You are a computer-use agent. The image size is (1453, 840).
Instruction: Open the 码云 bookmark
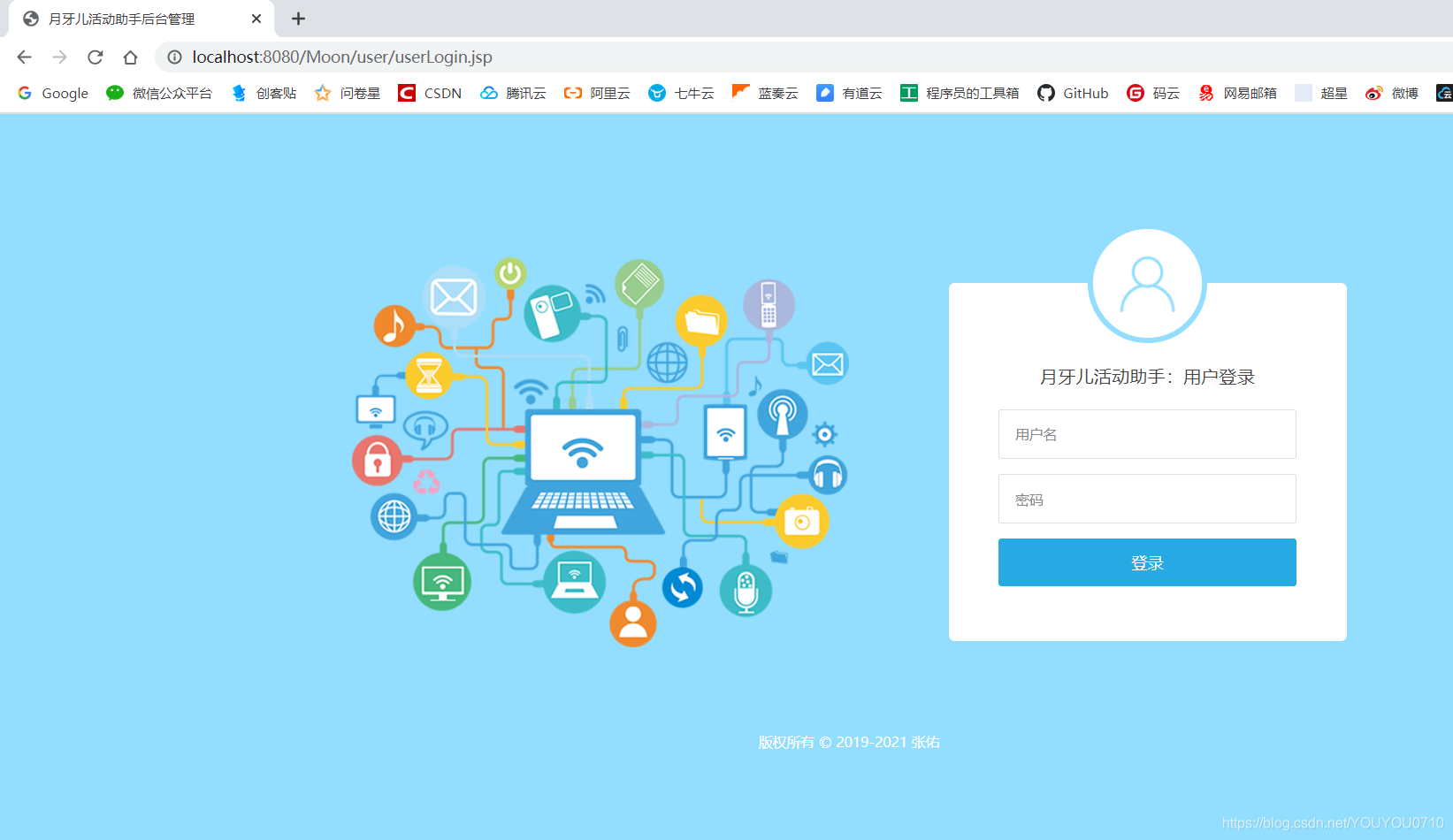pos(1152,93)
